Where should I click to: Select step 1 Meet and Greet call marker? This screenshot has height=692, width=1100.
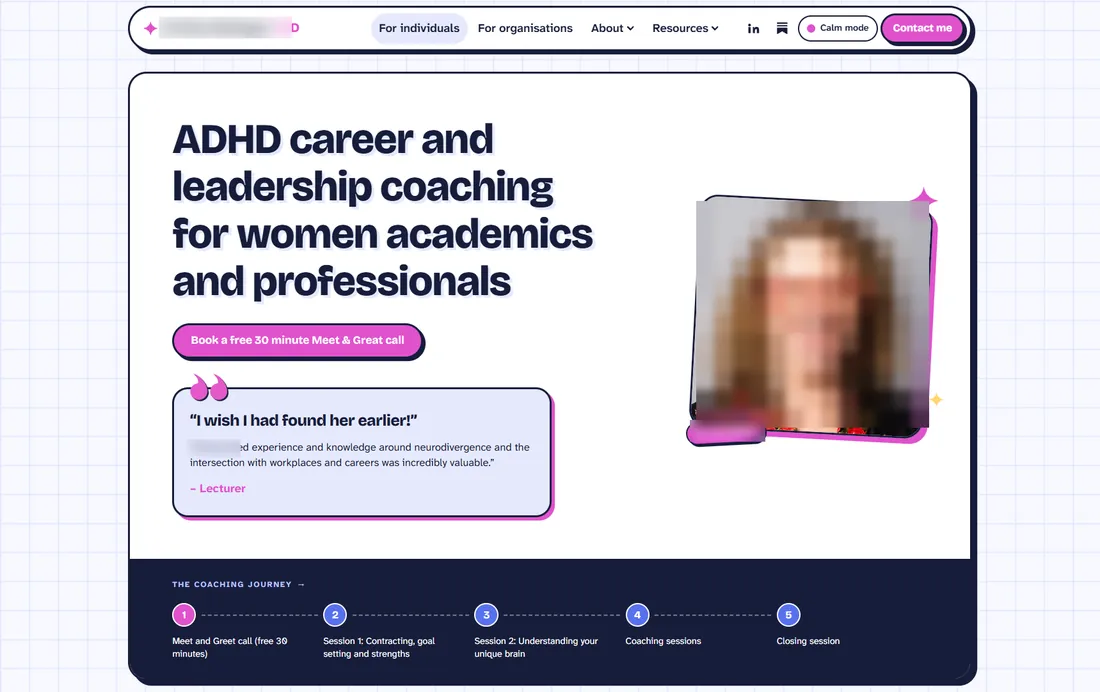tap(184, 615)
